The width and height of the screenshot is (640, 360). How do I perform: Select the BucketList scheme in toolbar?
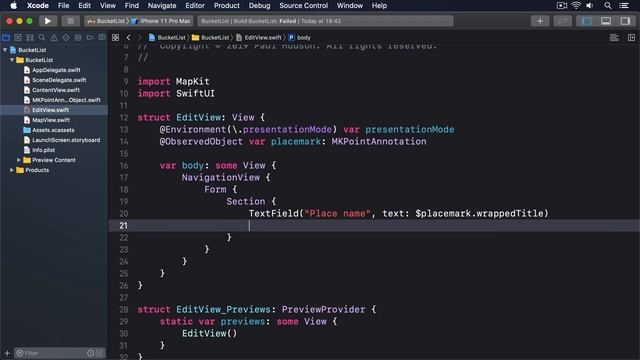[107, 21]
